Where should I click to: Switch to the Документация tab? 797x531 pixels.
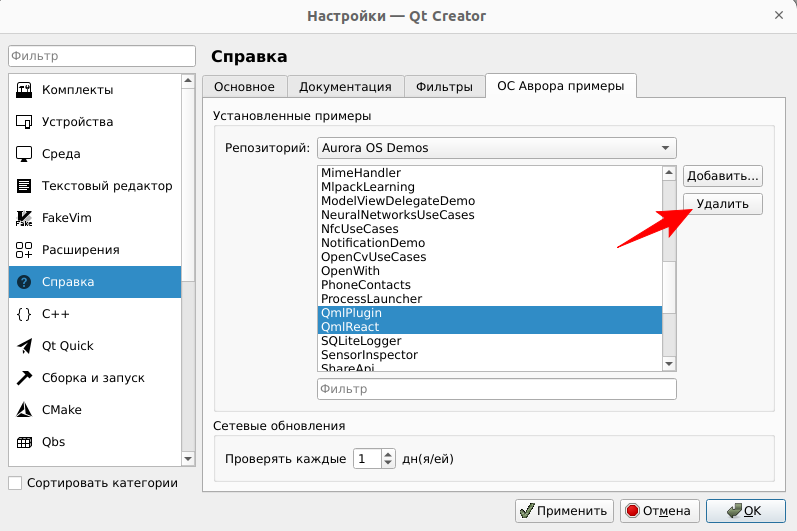click(x=345, y=87)
